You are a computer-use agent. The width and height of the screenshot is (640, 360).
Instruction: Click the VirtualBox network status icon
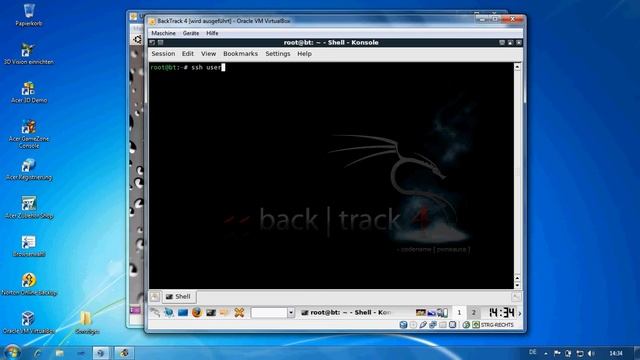click(433, 325)
